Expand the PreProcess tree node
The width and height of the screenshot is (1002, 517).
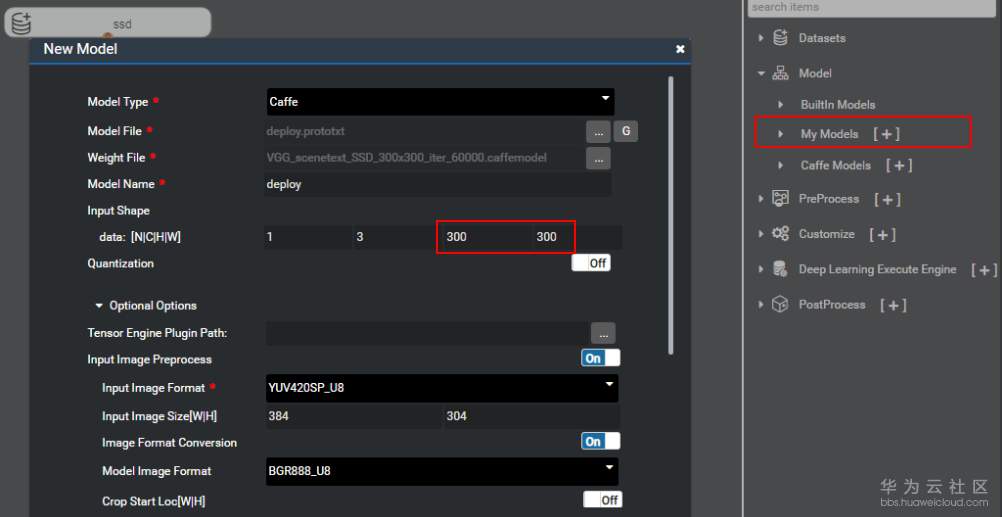[760, 199]
